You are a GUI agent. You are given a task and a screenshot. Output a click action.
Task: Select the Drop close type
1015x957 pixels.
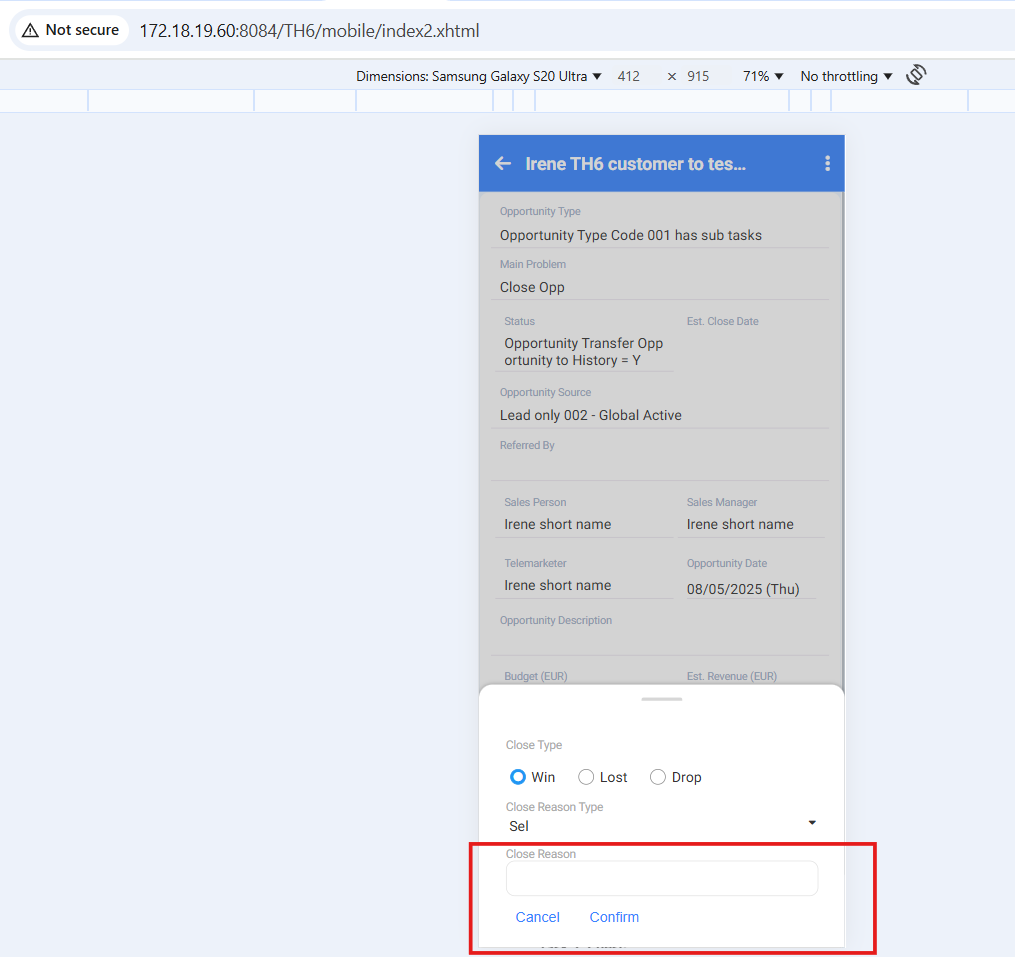pyautogui.click(x=658, y=777)
